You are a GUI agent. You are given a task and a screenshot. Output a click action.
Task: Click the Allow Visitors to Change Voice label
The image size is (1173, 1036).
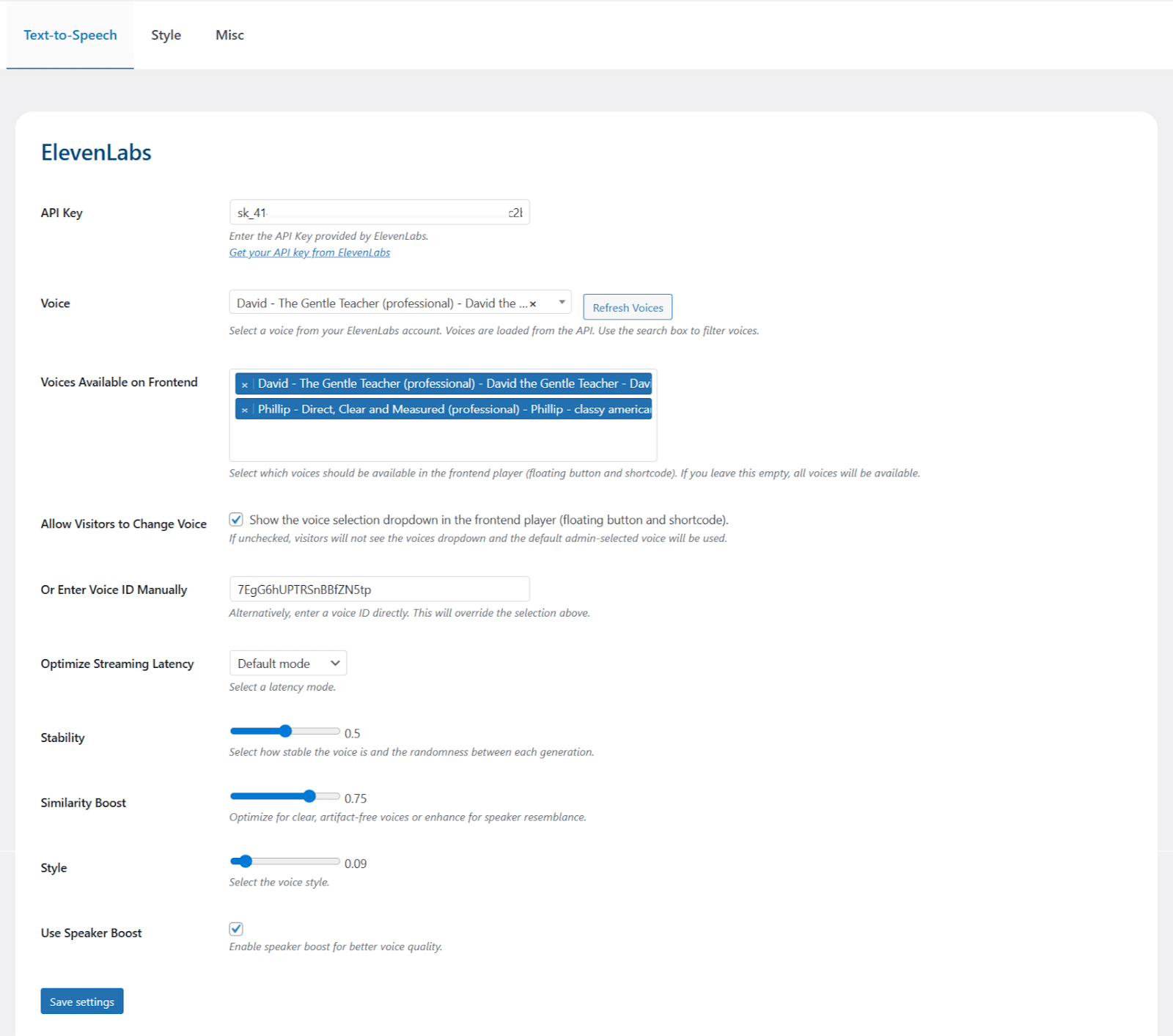pyautogui.click(x=124, y=524)
